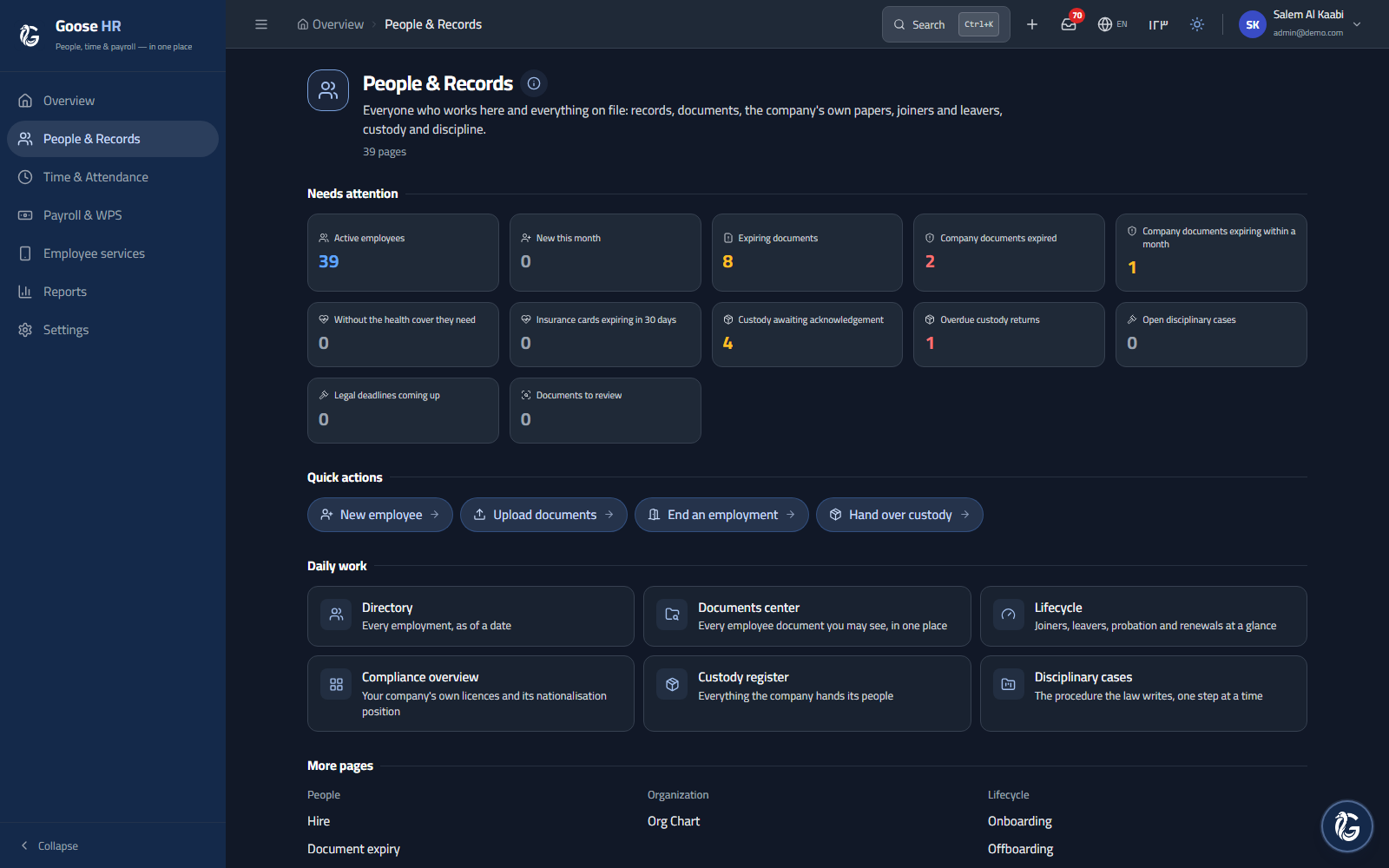1389x868 pixels.
Task: Open the Goose assistant floating button
Action: click(1347, 825)
